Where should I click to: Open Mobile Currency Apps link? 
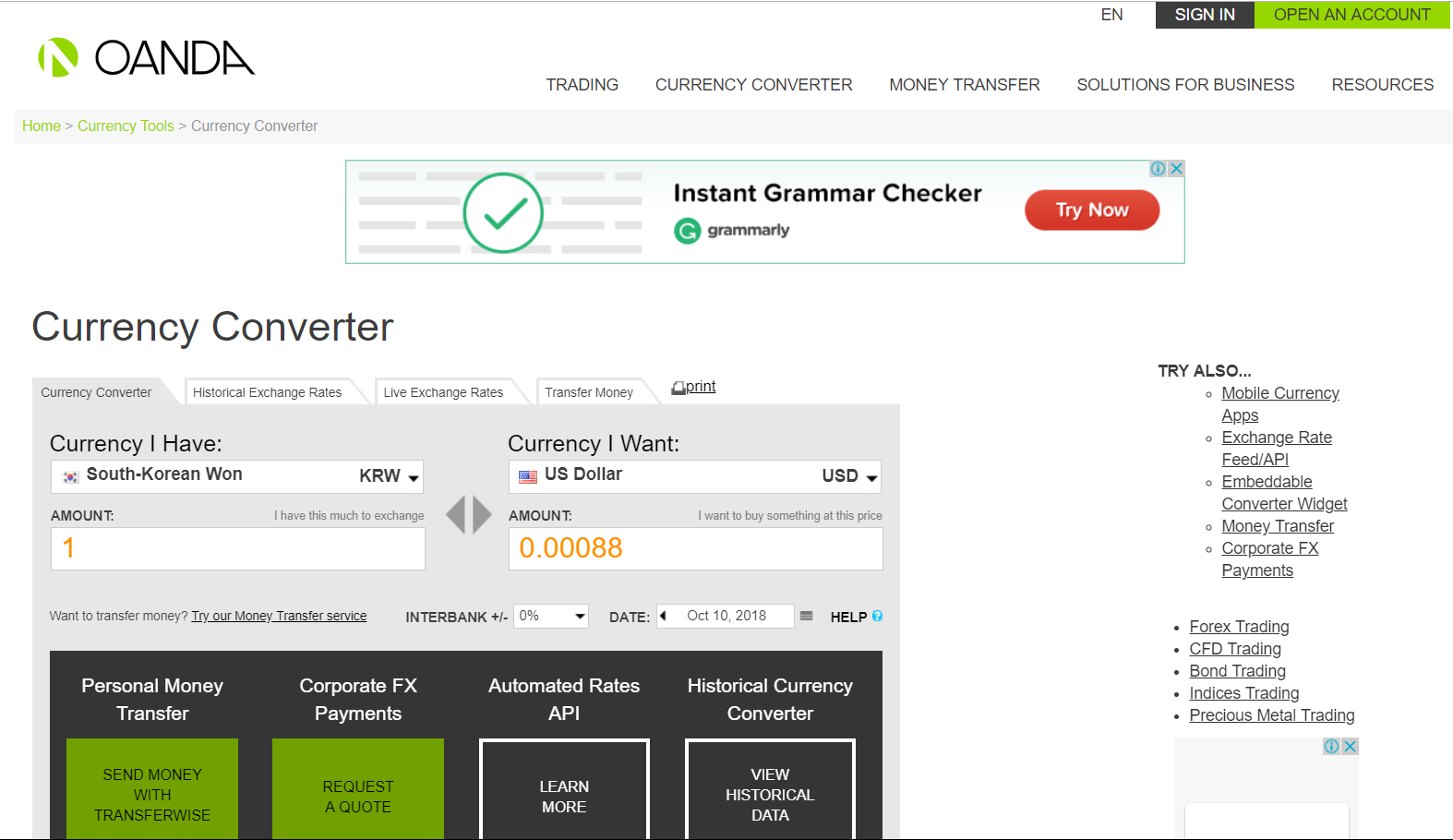[1280, 404]
